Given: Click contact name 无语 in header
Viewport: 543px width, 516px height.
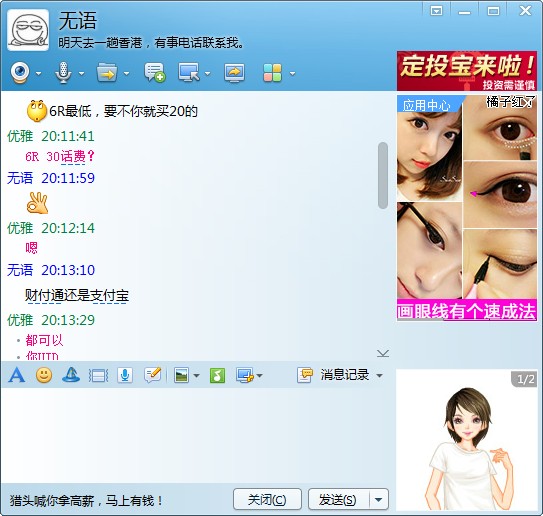Looking at the screenshot, I should [77, 21].
